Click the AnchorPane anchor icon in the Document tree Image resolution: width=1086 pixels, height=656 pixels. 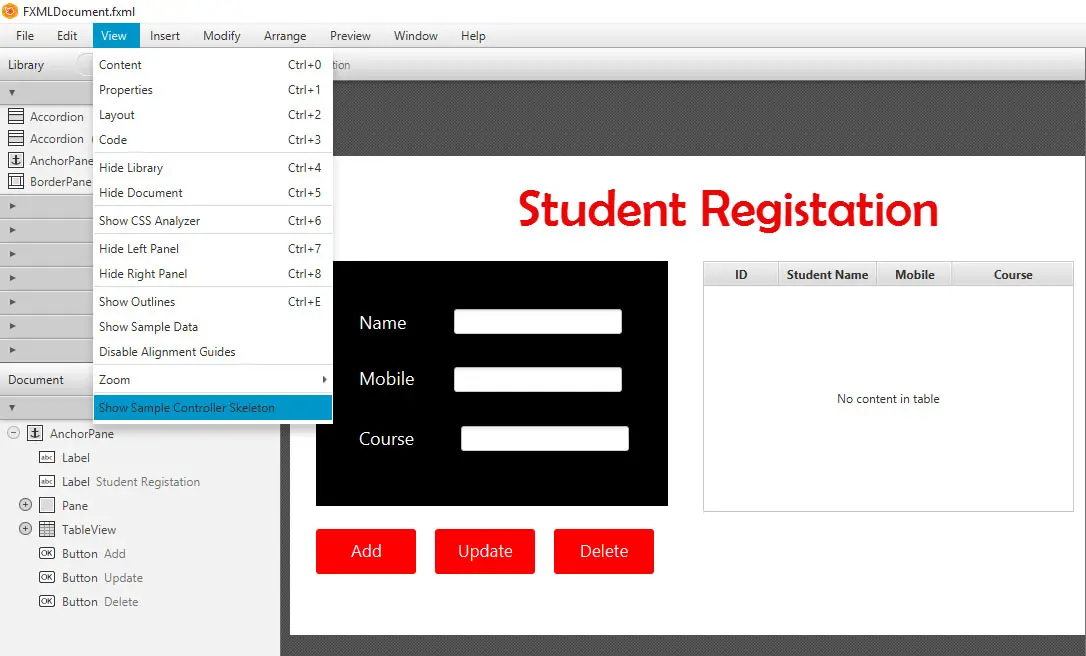pyautogui.click(x=35, y=434)
